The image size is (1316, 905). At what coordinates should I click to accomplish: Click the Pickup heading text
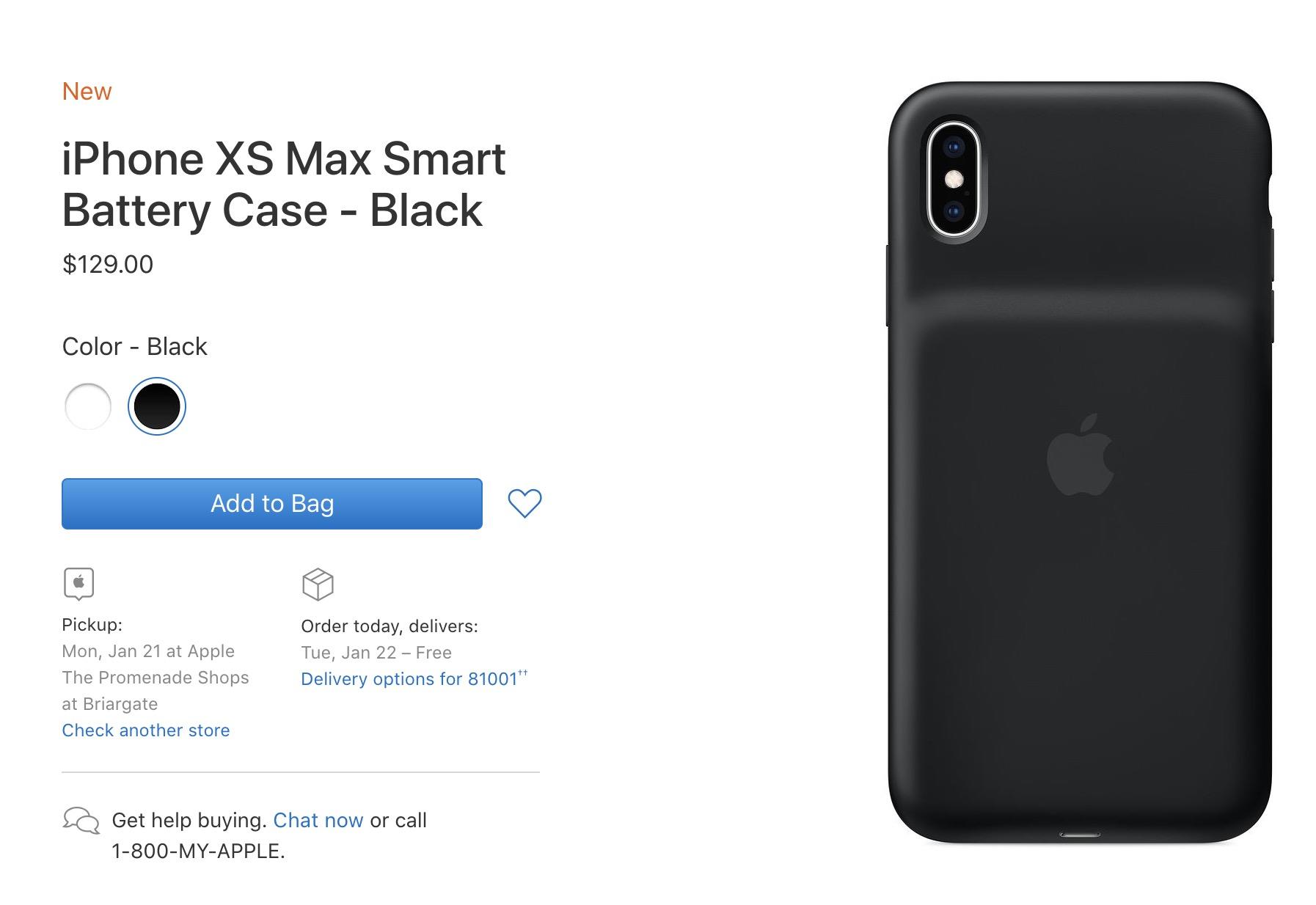click(x=92, y=625)
